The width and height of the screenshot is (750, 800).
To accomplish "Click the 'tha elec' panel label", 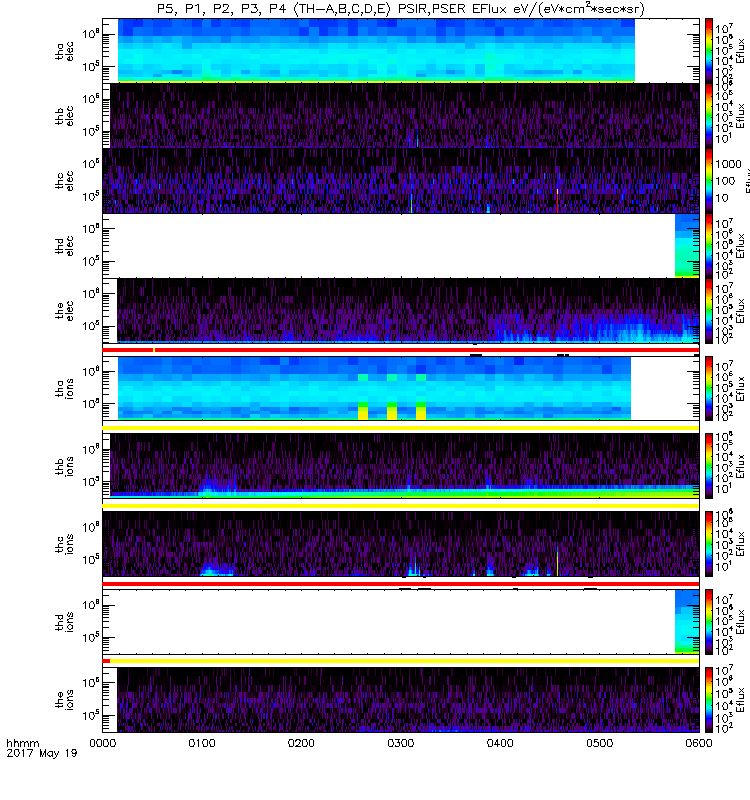I will click(x=65, y=51).
